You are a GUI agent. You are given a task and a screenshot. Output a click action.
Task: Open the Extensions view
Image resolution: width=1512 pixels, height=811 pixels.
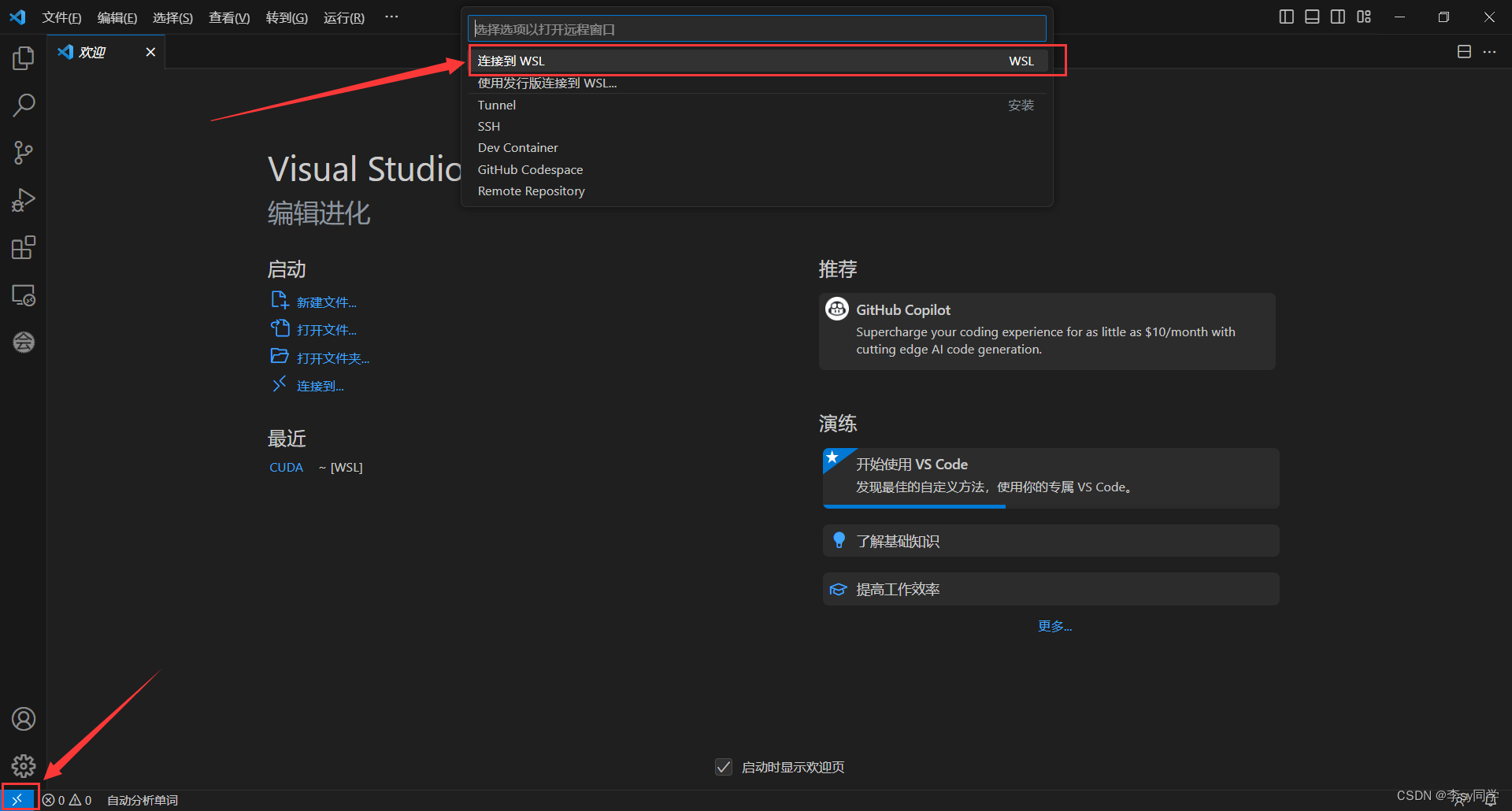coord(24,248)
